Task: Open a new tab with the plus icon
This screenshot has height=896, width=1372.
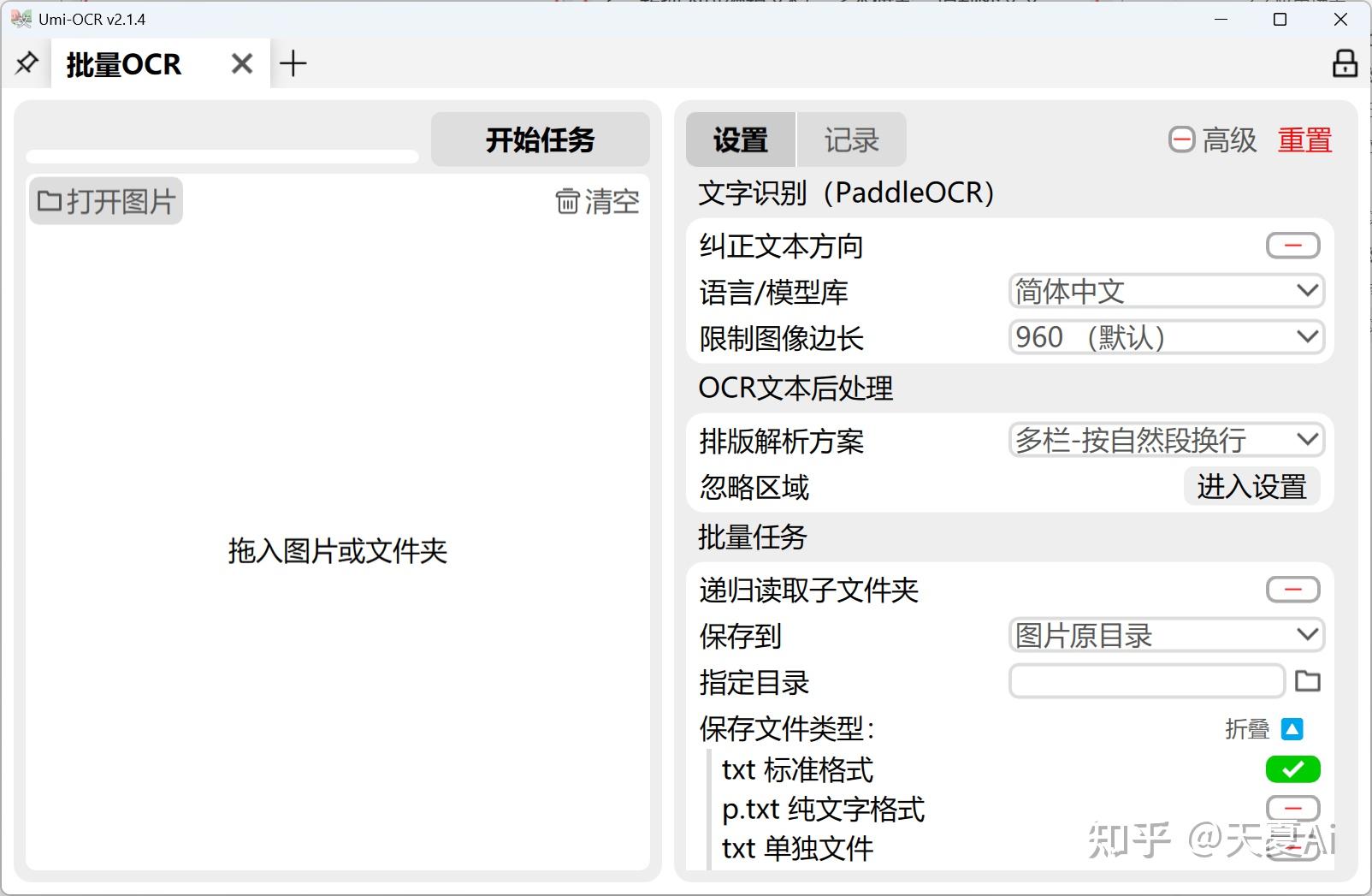Action: (294, 62)
